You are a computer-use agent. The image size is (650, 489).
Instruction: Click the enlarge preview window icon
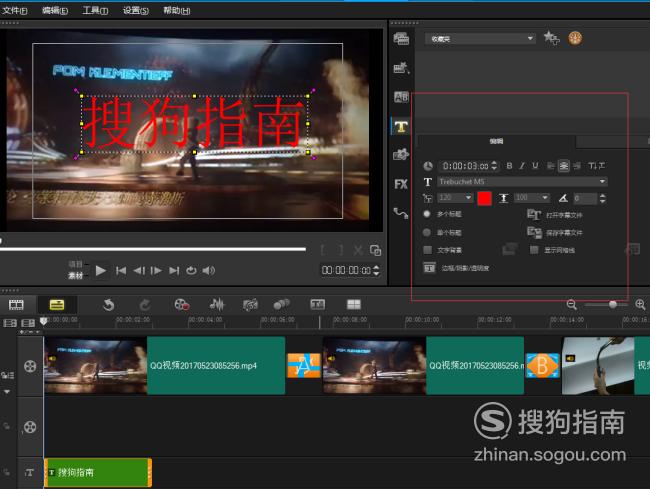point(375,250)
